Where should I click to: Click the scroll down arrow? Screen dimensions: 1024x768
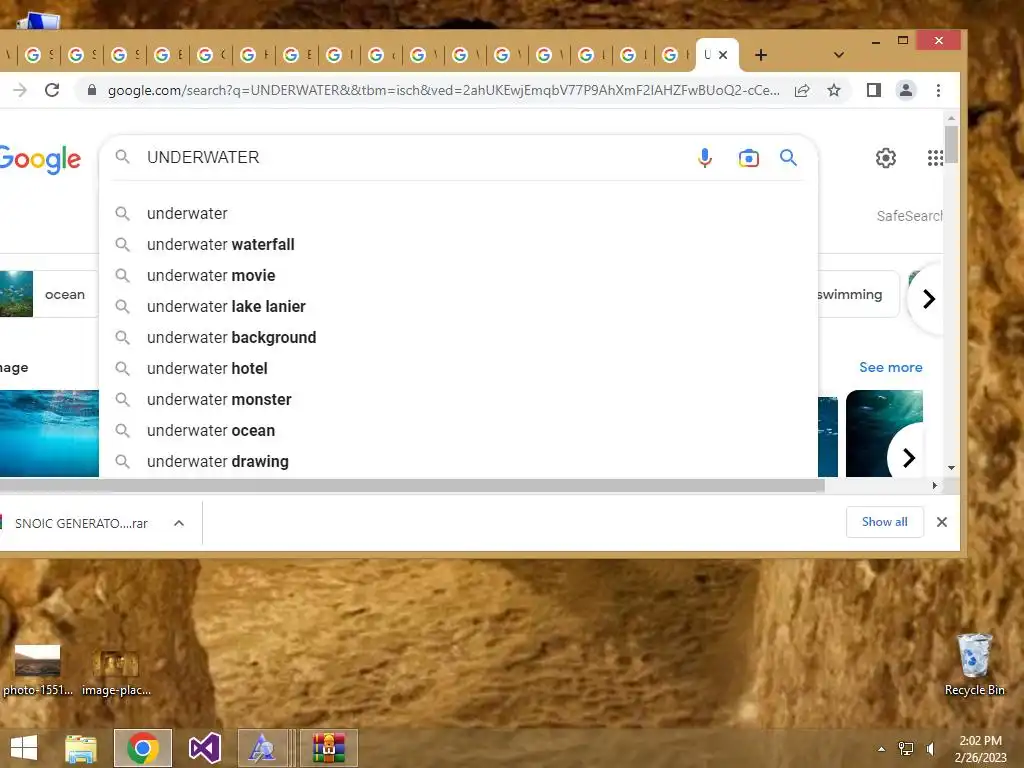[x=952, y=468]
